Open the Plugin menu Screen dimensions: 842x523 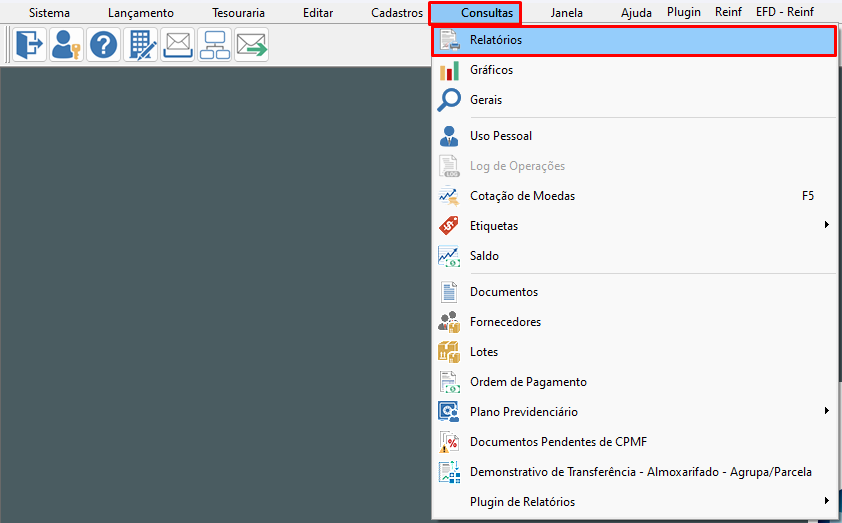click(684, 12)
